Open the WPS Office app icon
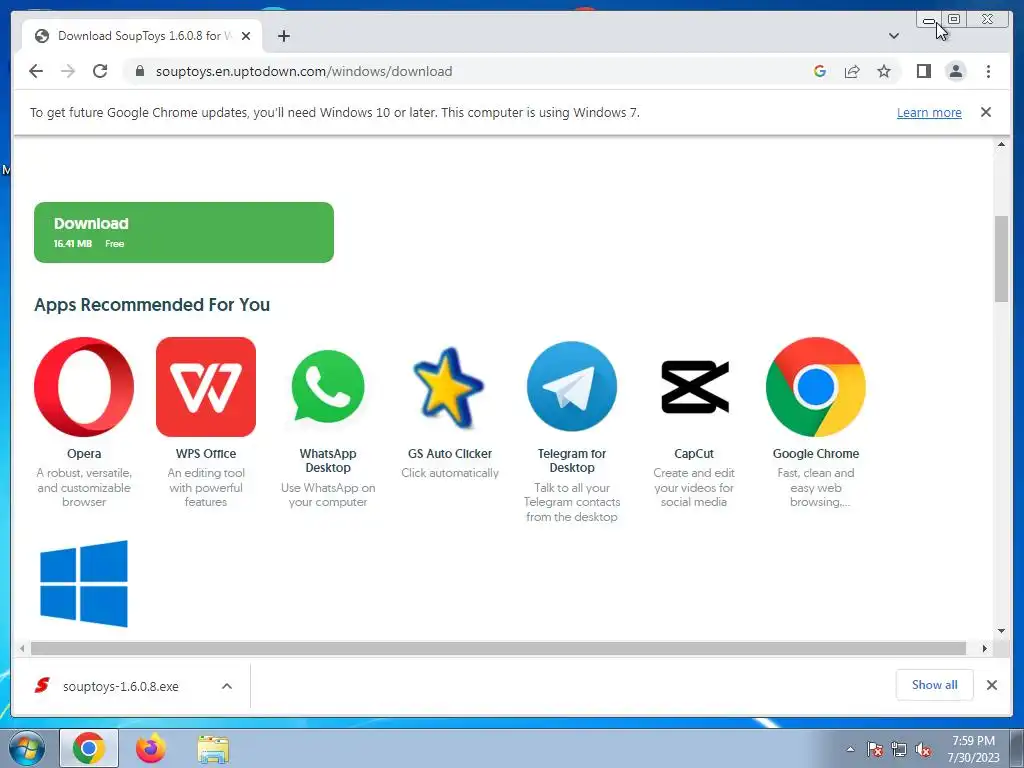 coord(206,387)
